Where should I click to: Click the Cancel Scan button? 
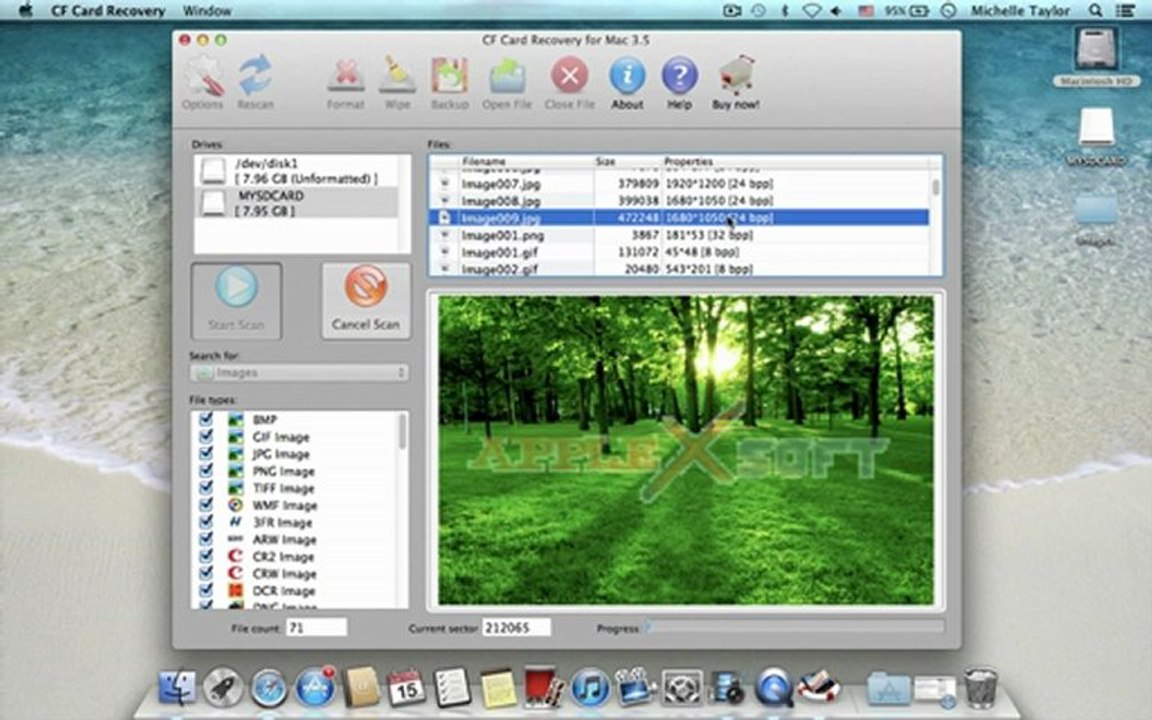point(366,301)
